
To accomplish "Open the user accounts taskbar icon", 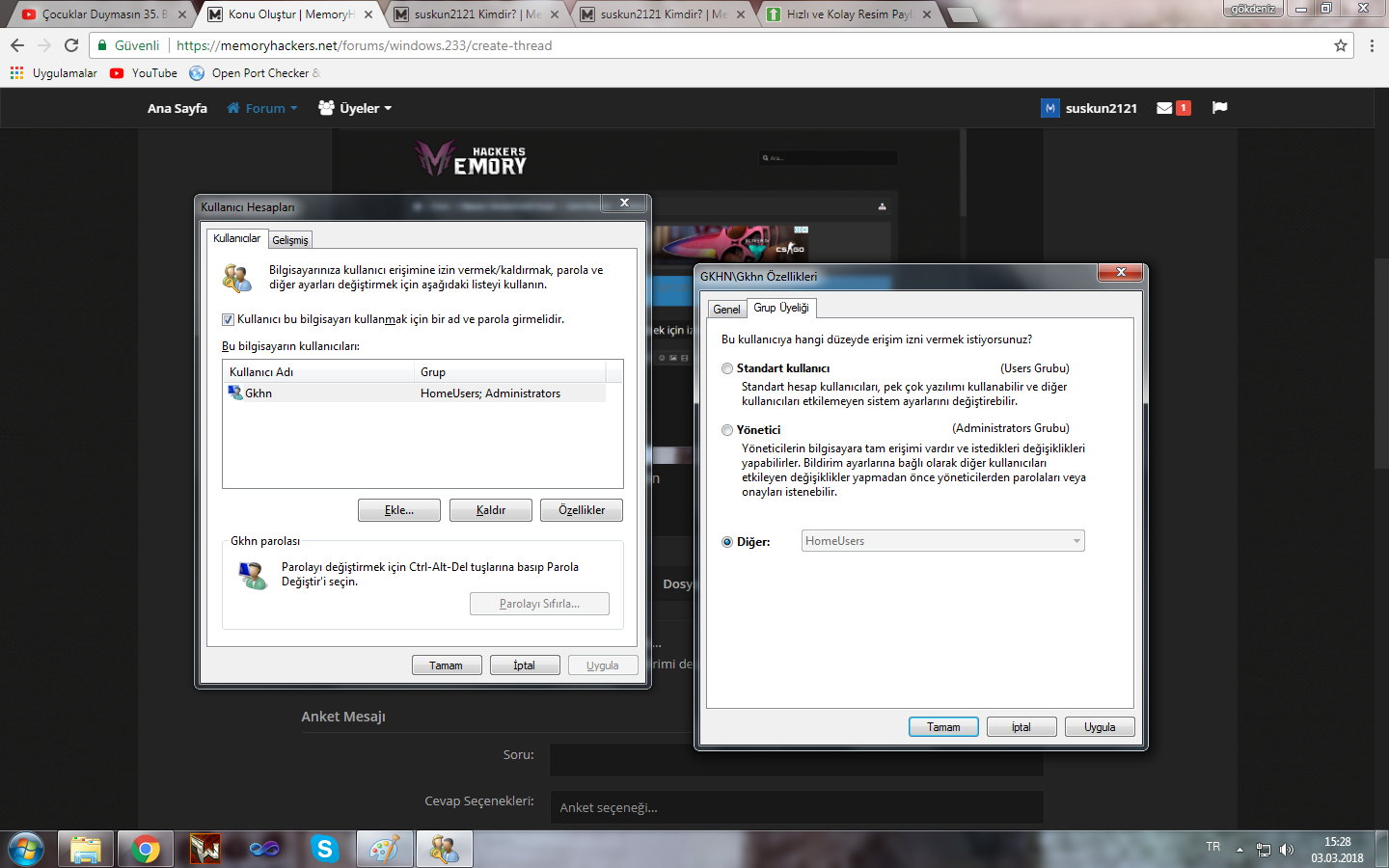I will pyautogui.click(x=445, y=849).
